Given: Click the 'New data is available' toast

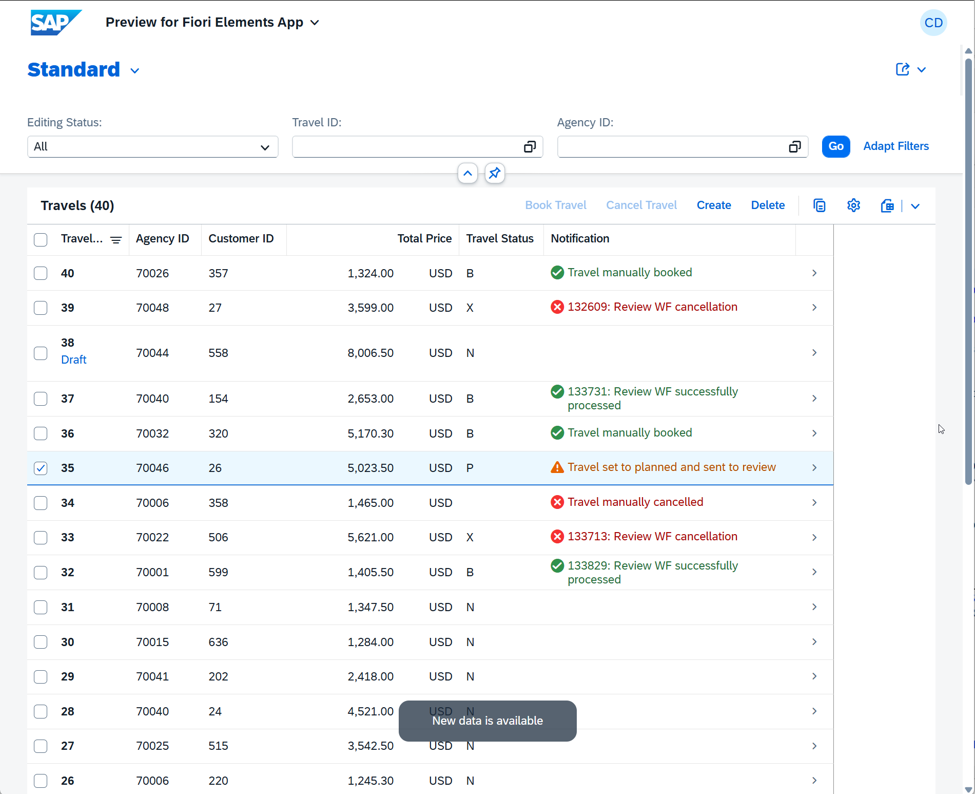Looking at the screenshot, I should click(x=488, y=721).
